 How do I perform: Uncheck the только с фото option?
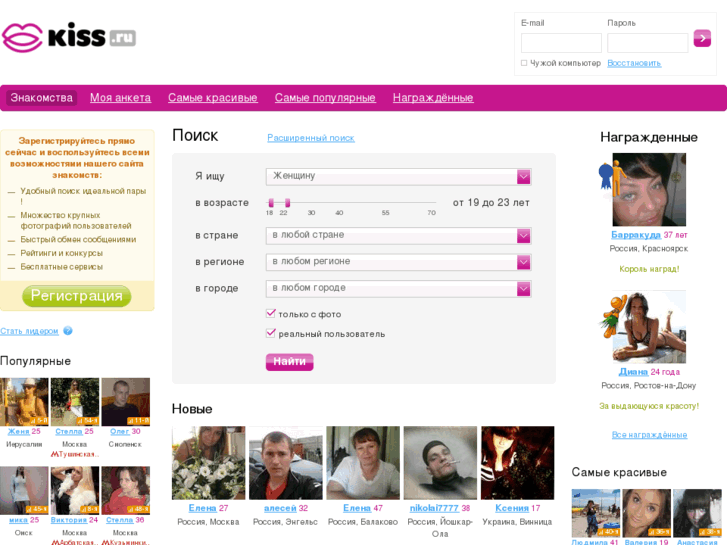click(271, 314)
